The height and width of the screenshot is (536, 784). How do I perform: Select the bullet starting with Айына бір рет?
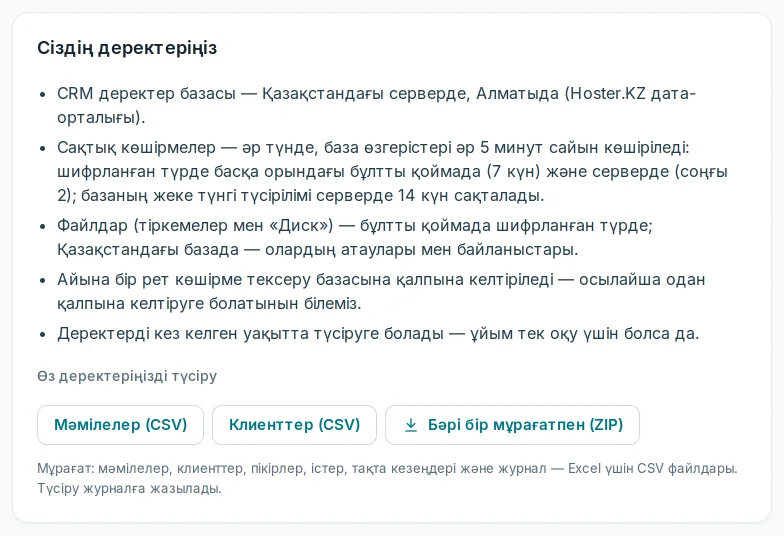pos(381,292)
